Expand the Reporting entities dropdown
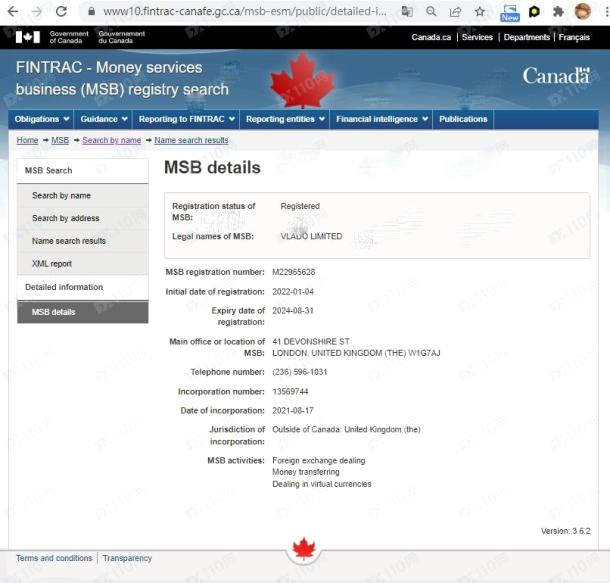This screenshot has width=610, height=583. coord(285,119)
